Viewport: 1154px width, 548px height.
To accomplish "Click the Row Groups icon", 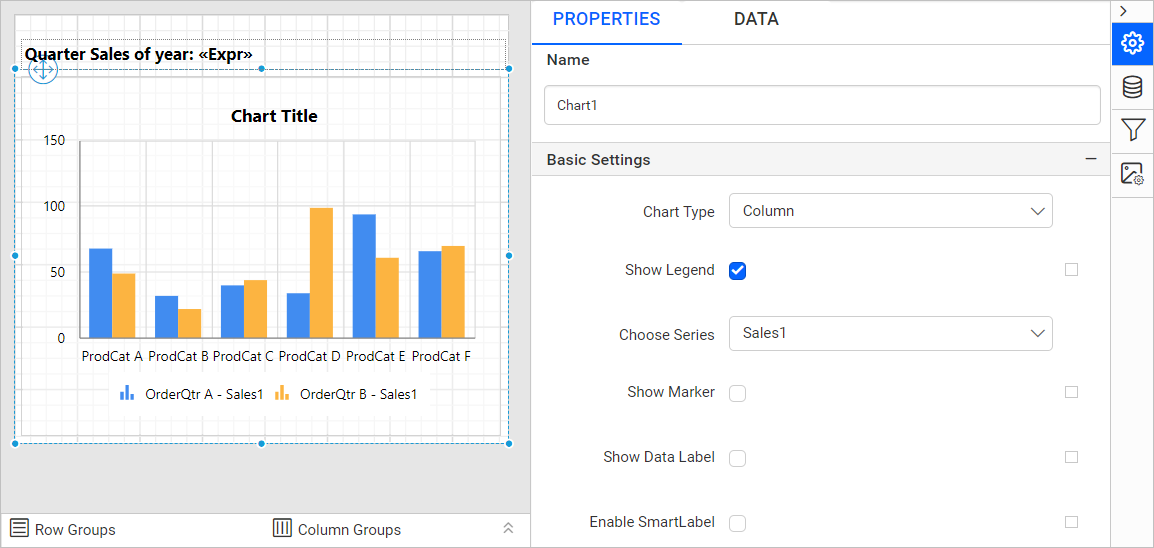I will [x=20, y=528].
